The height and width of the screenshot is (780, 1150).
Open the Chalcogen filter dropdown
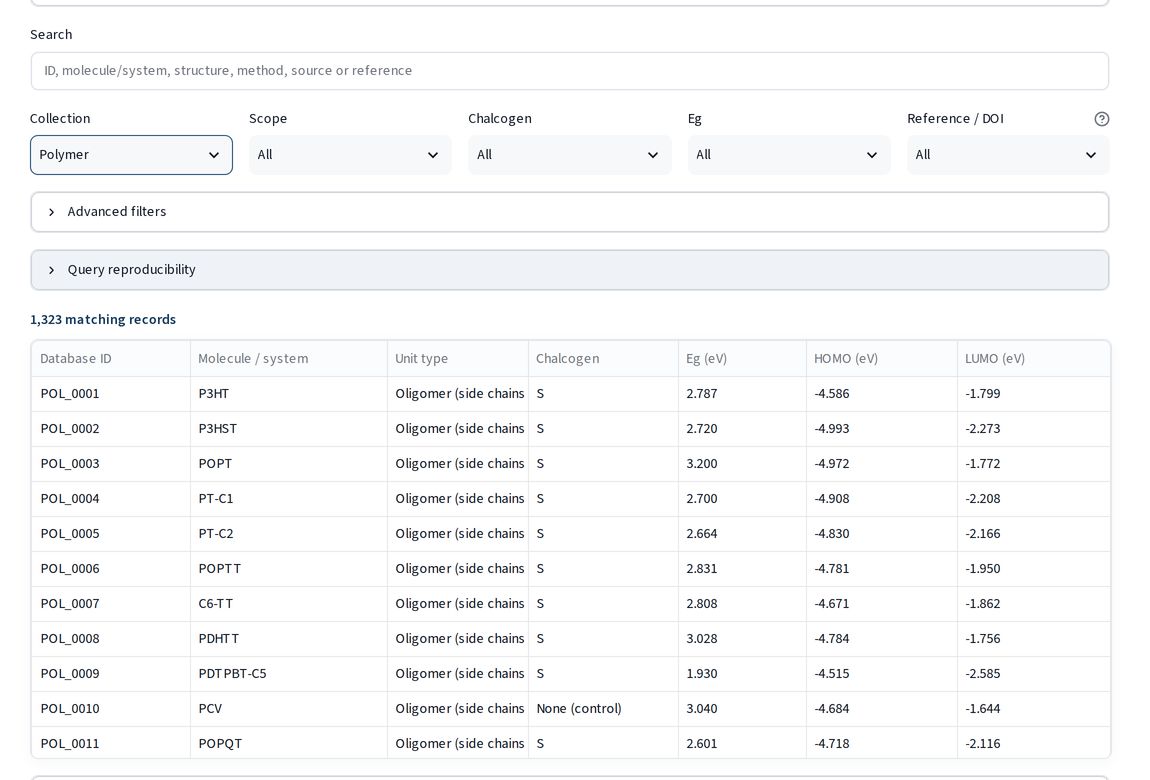569,155
